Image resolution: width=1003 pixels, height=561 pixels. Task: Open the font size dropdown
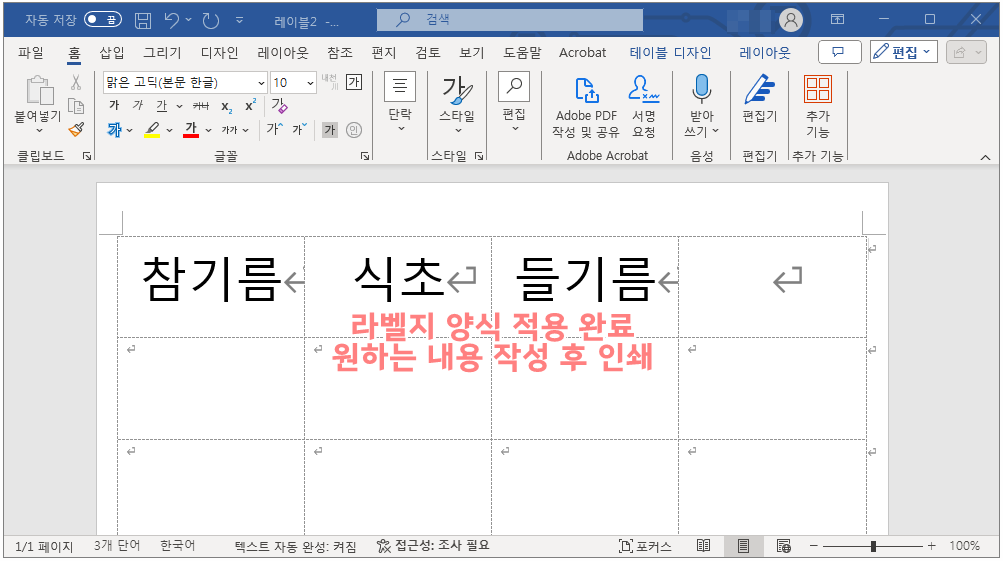click(x=310, y=83)
